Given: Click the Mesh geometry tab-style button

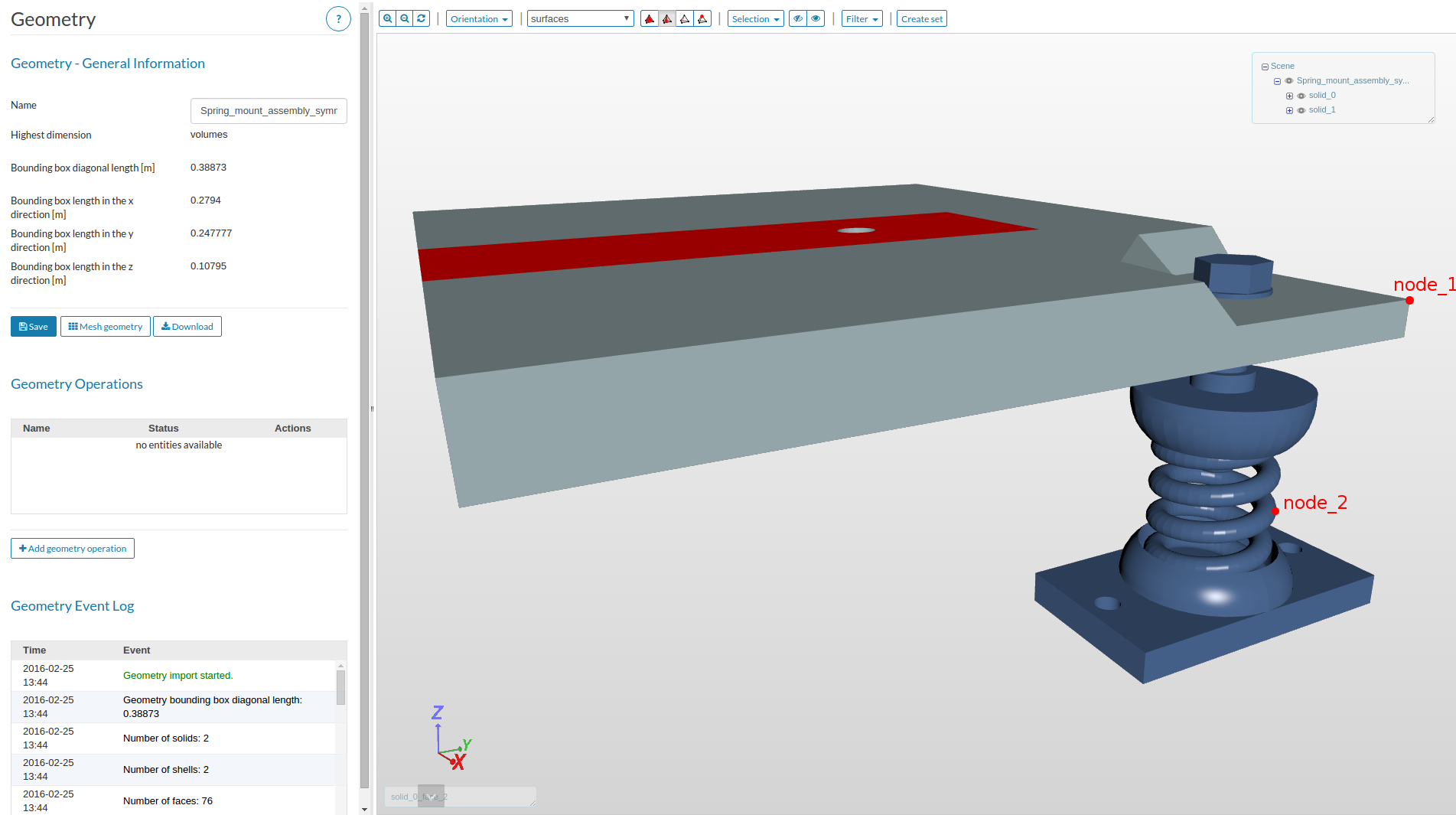Looking at the screenshot, I should [x=105, y=326].
